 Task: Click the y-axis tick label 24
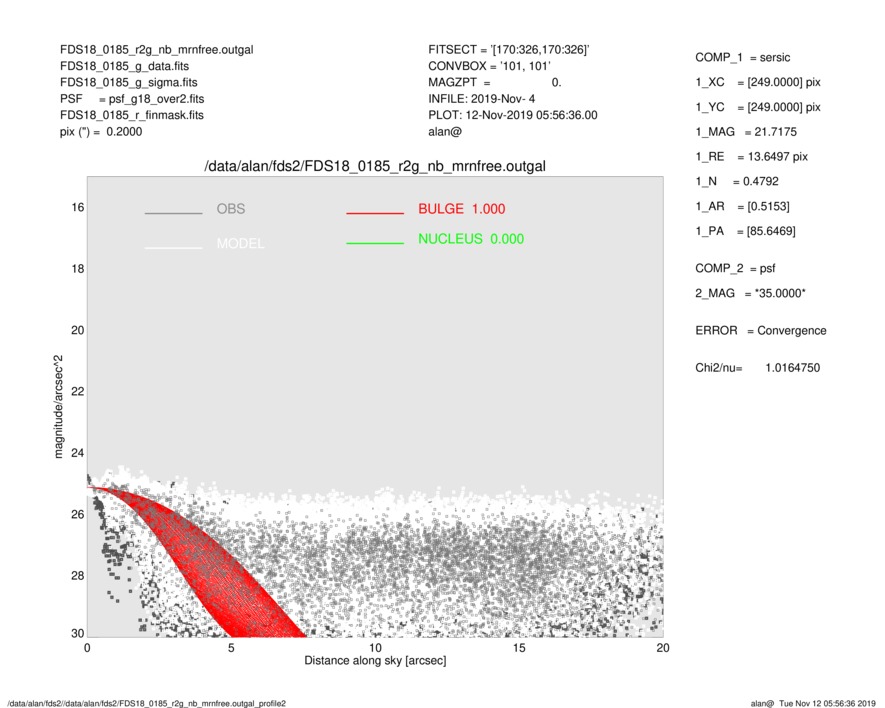[77, 453]
